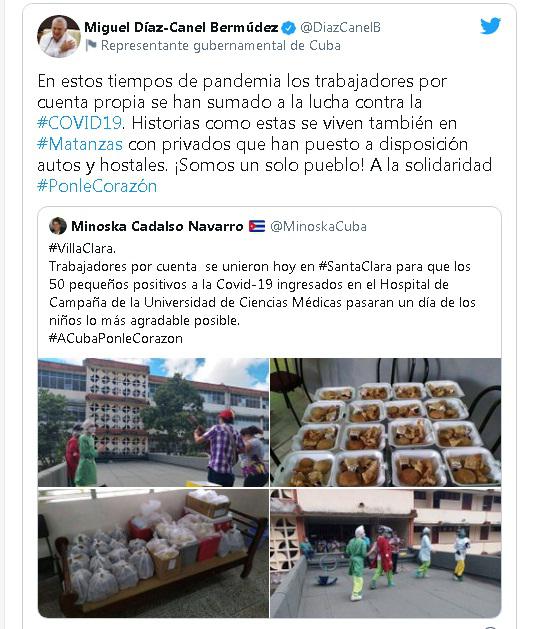The width and height of the screenshot is (557, 629).
Task: Follow the #PonleCorazón hashtag link
Action: (x=97, y=186)
